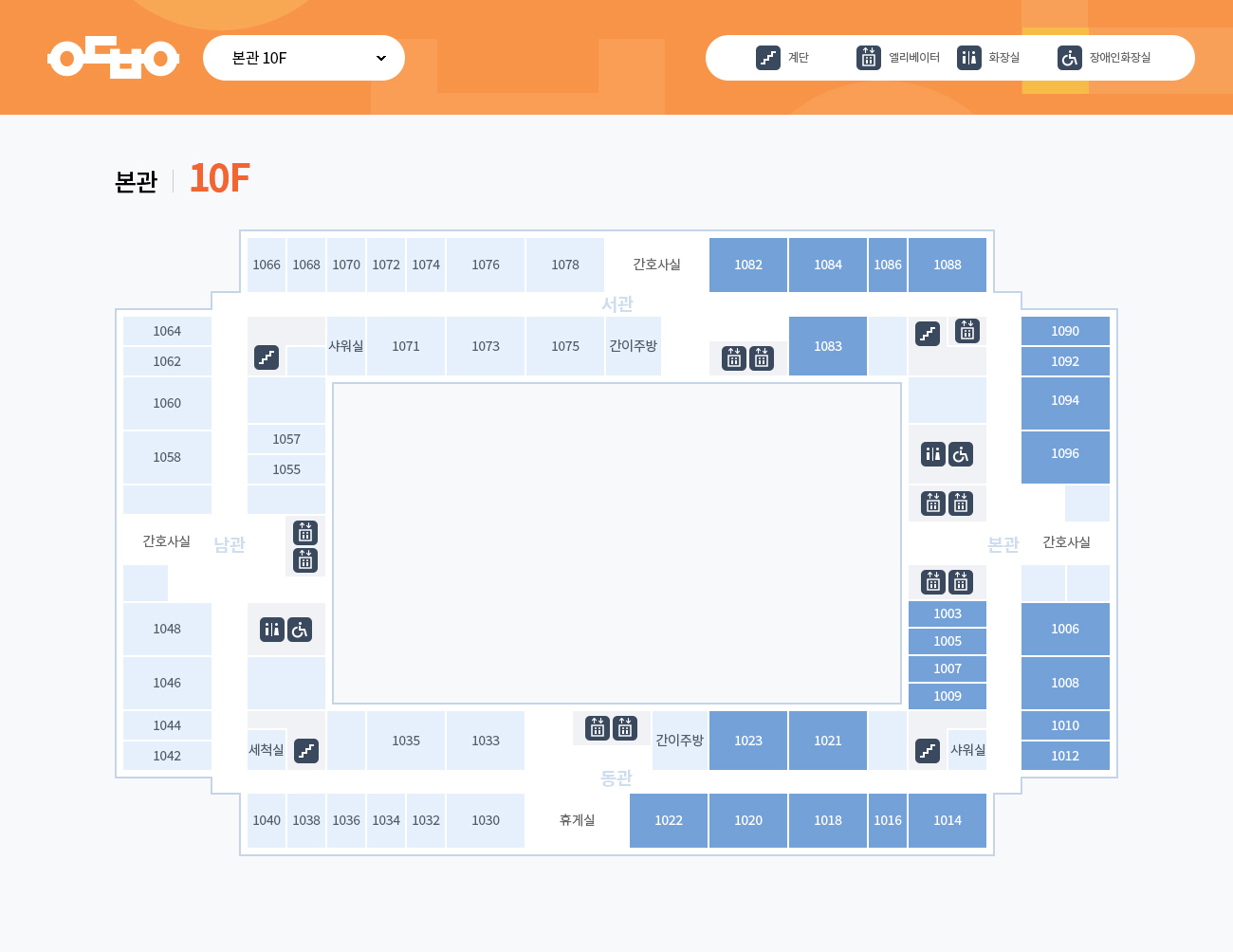Select room 1082 on the floor map

pos(748,265)
